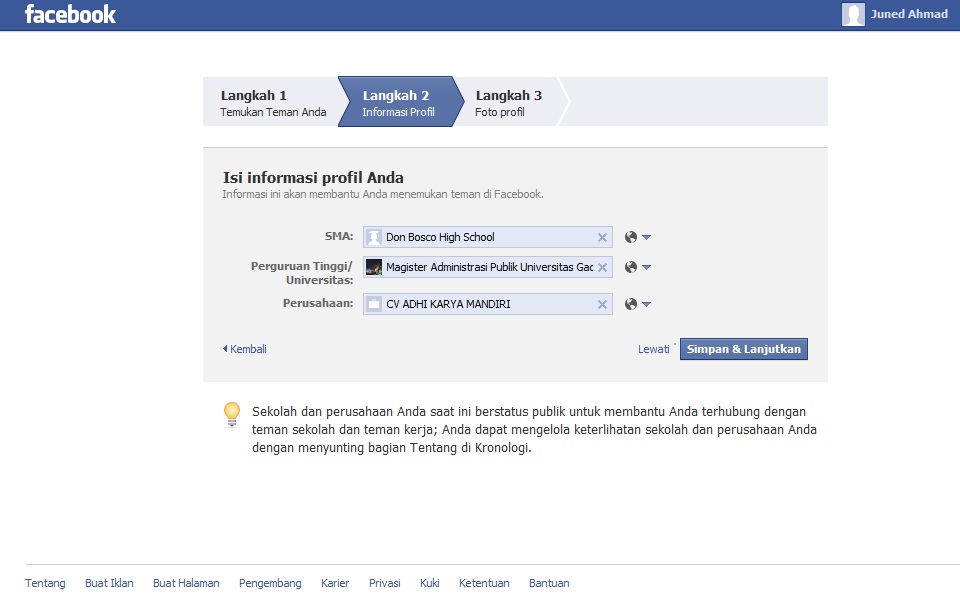The image size is (960, 615).
Task: Select Langkah 2 Informasi Profil step
Action: pyautogui.click(x=399, y=102)
